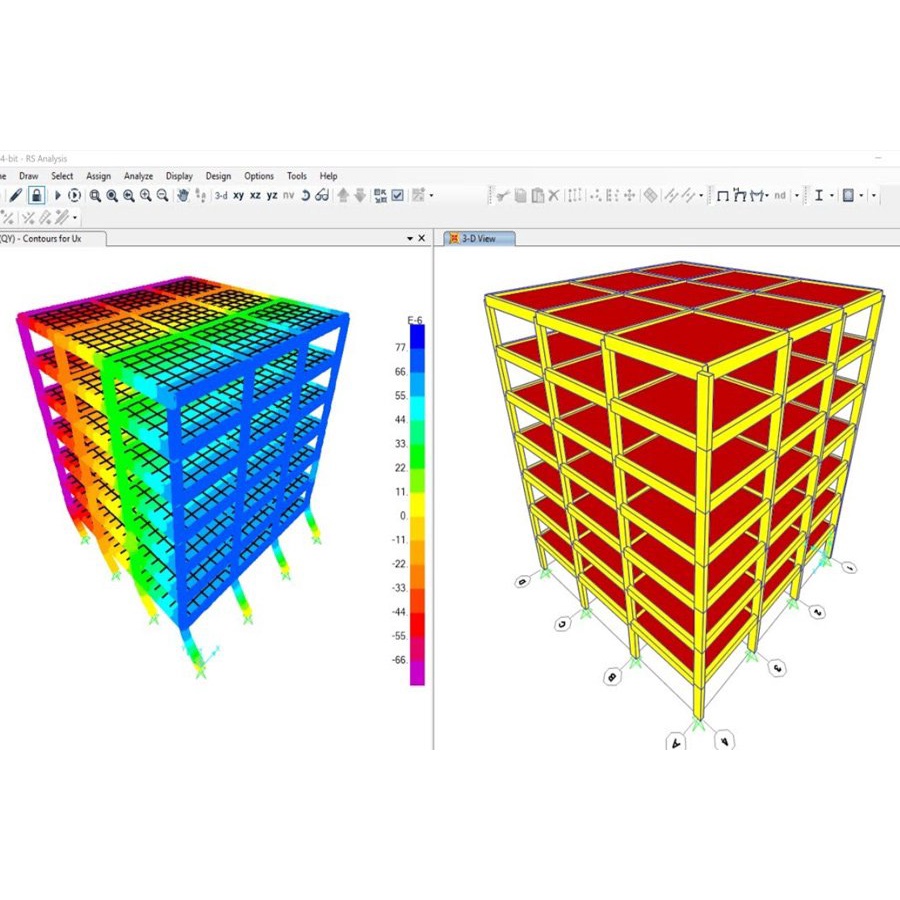900x900 pixels.
Task: Click the perspective glasses icon
Action: point(322,196)
